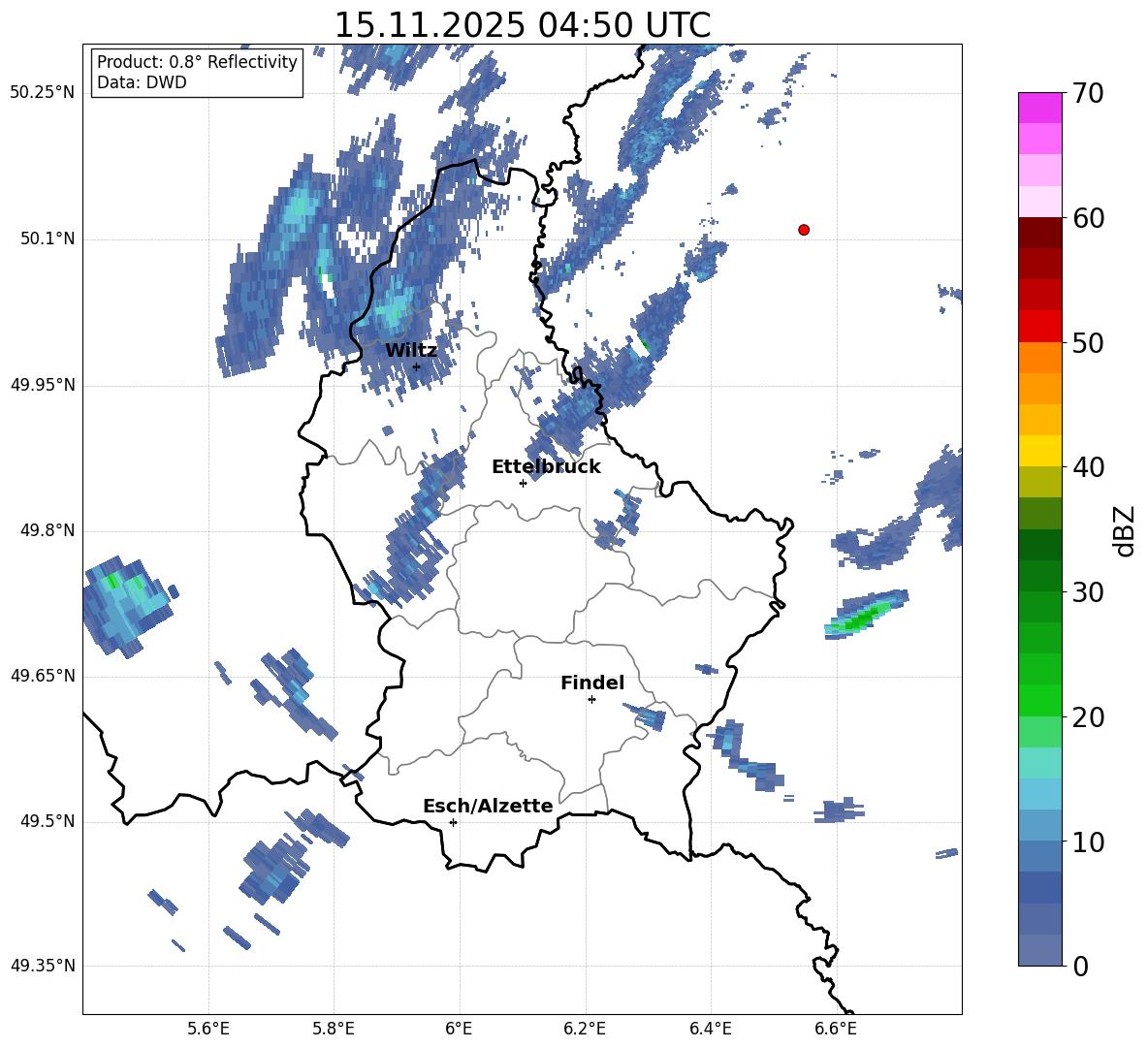Click the 49.35°N latitude label

point(43,966)
